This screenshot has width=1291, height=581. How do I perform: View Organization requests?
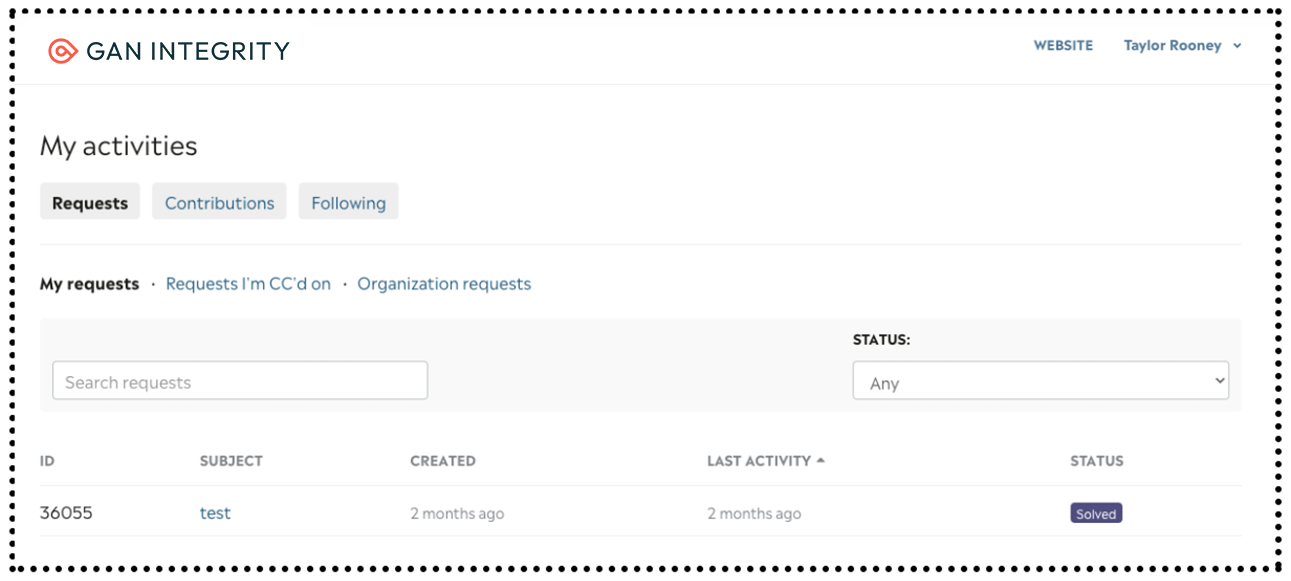pos(444,284)
